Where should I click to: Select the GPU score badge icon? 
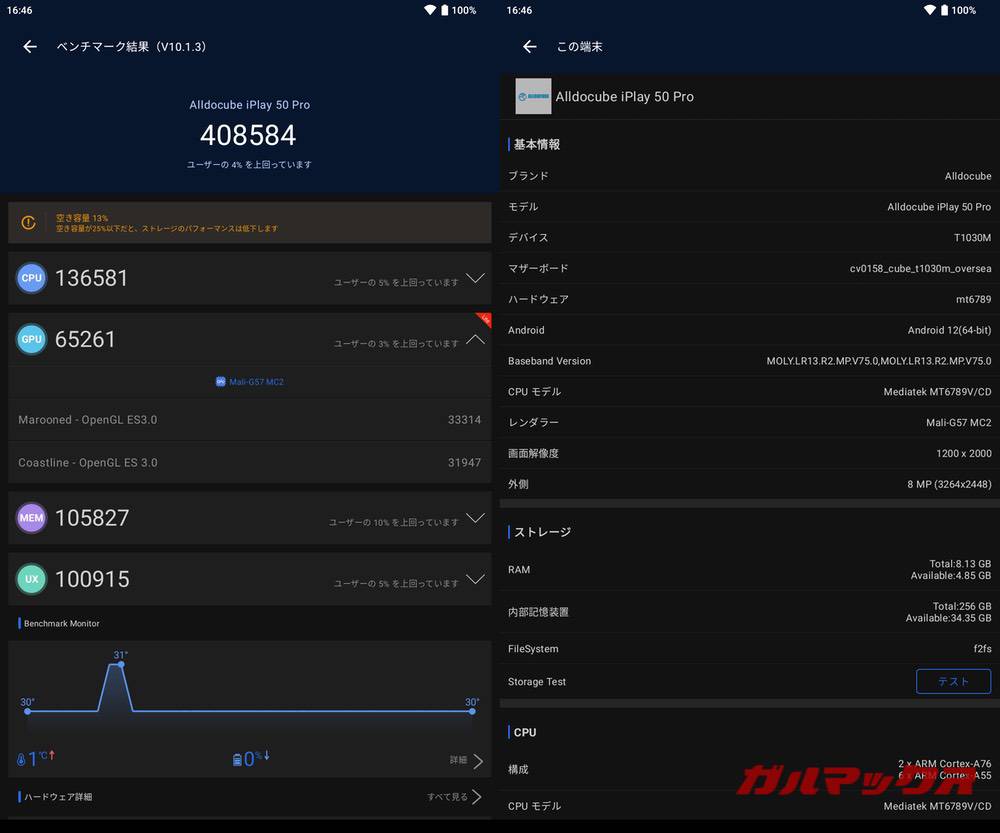[x=31, y=339]
